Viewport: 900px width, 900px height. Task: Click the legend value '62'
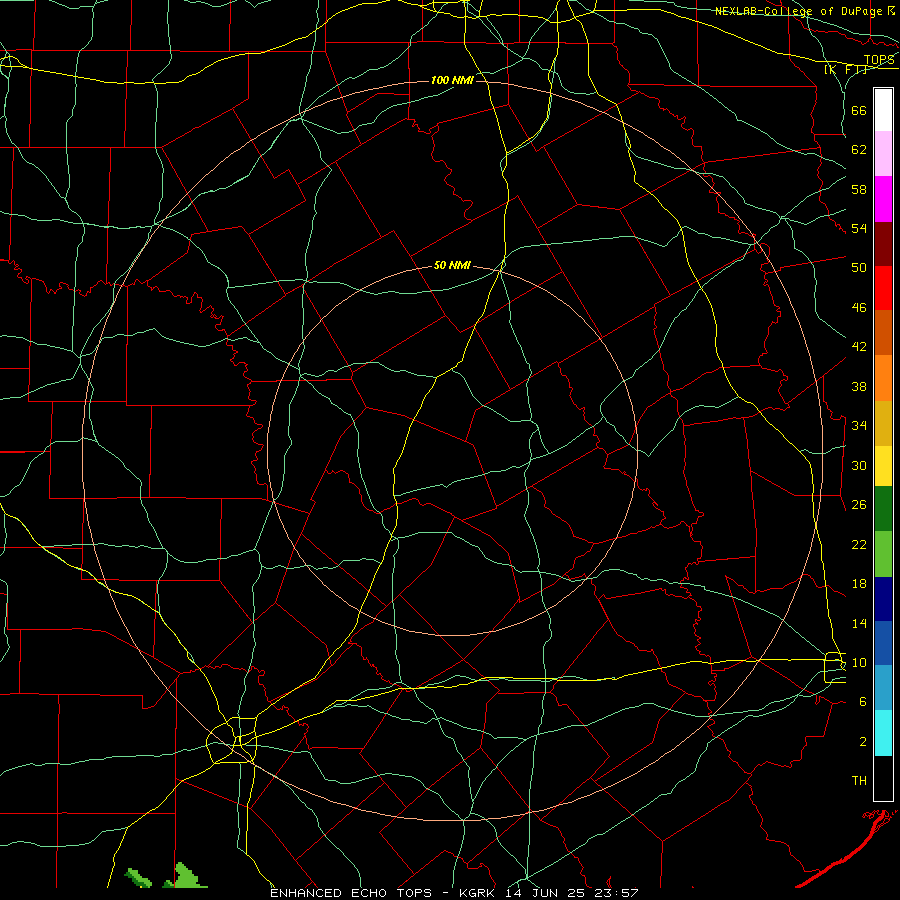pos(859,150)
